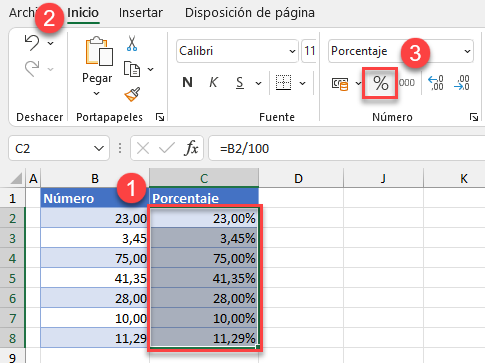Click the Insert Function fx icon

coord(191,148)
